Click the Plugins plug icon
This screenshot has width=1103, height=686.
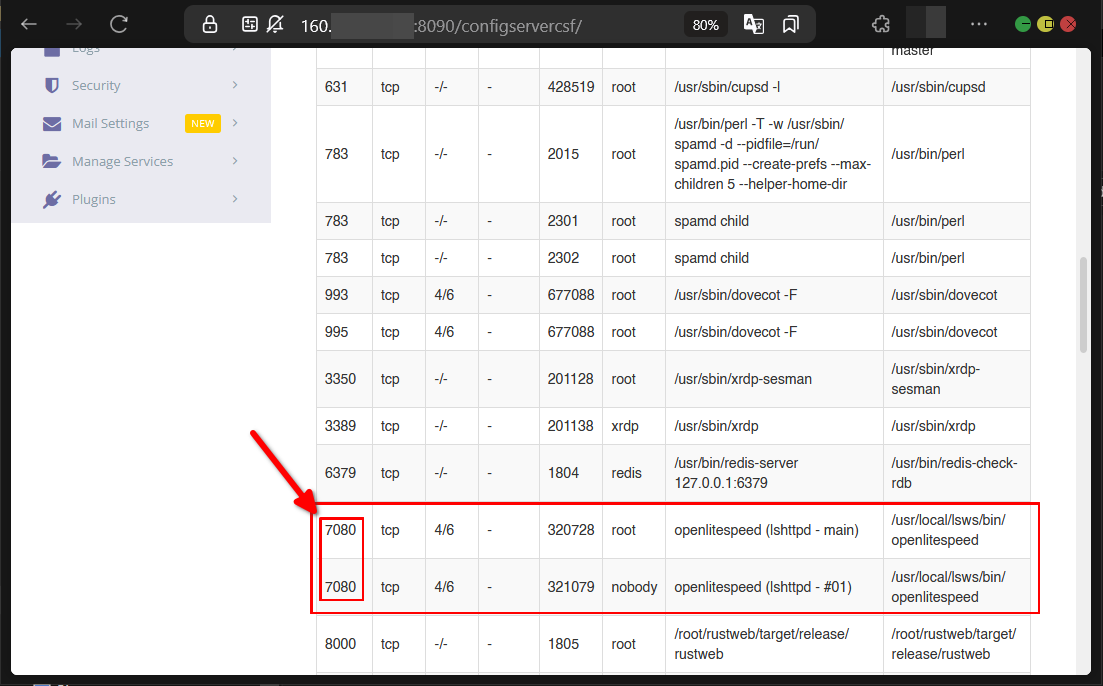point(52,200)
